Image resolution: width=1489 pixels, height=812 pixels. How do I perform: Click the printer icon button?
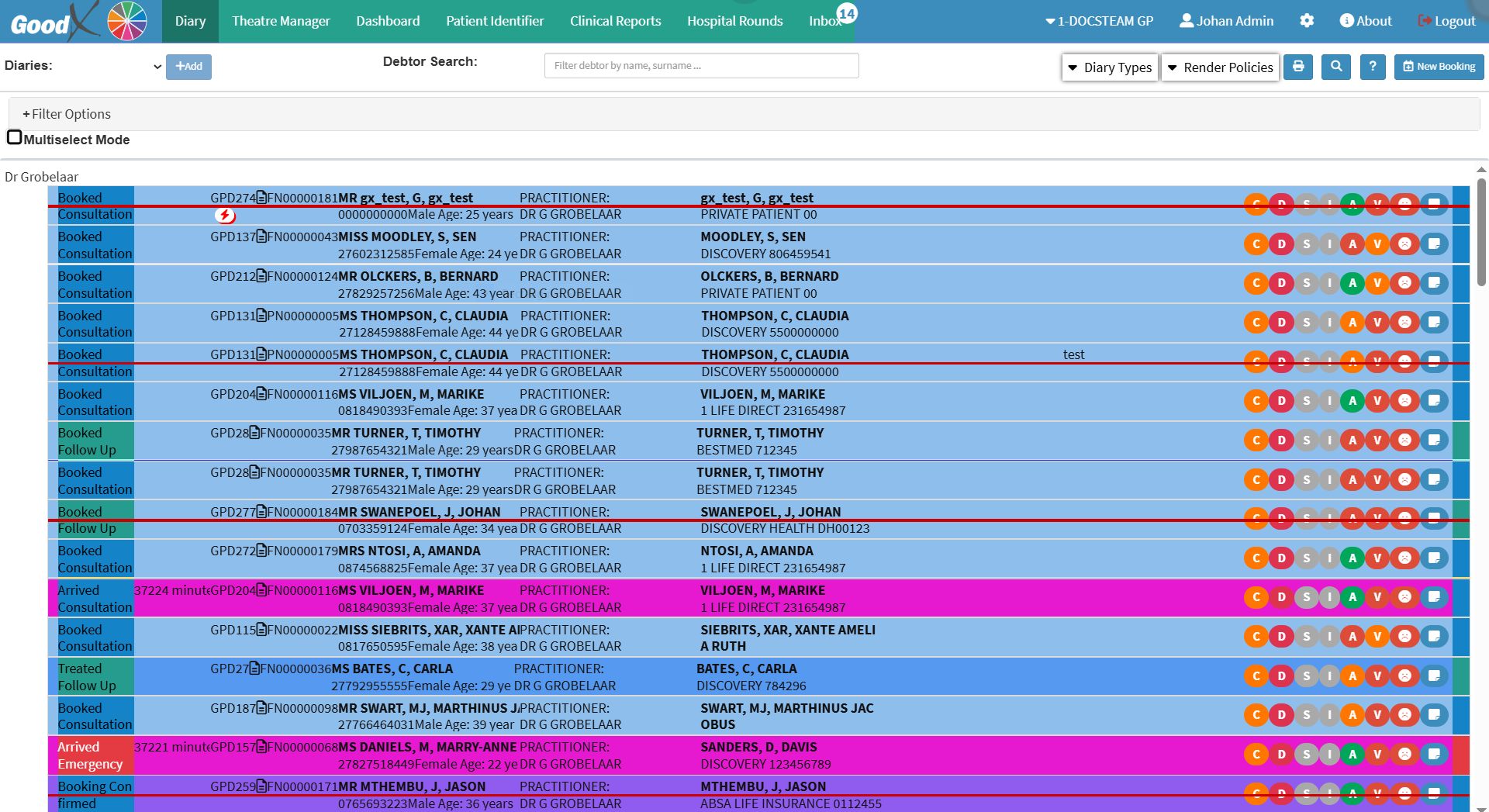click(x=1298, y=67)
